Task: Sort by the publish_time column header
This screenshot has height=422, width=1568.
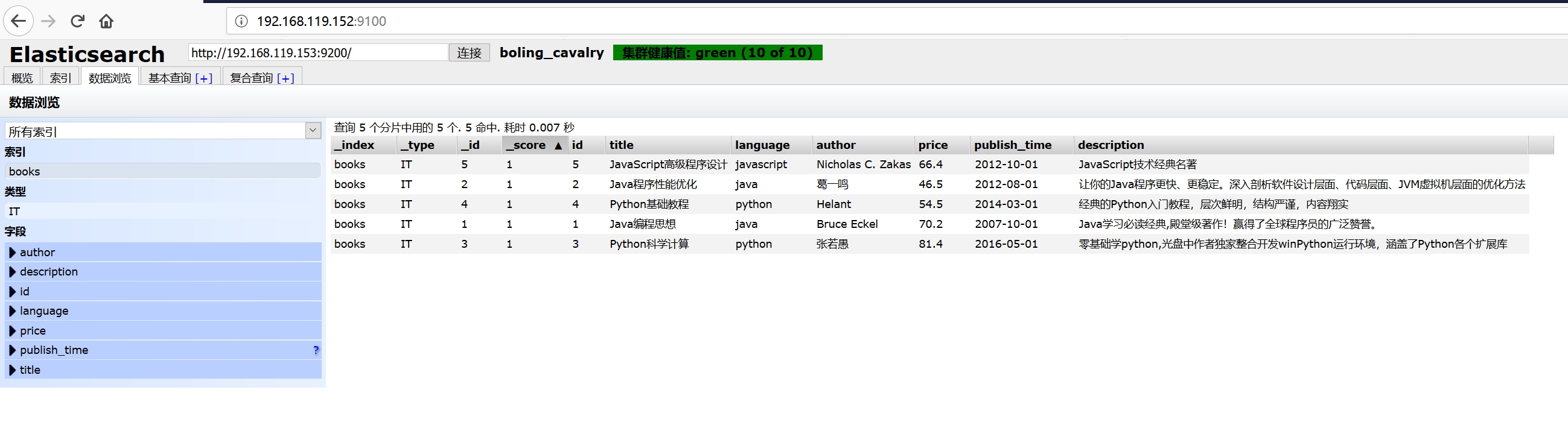Action: point(1022,145)
